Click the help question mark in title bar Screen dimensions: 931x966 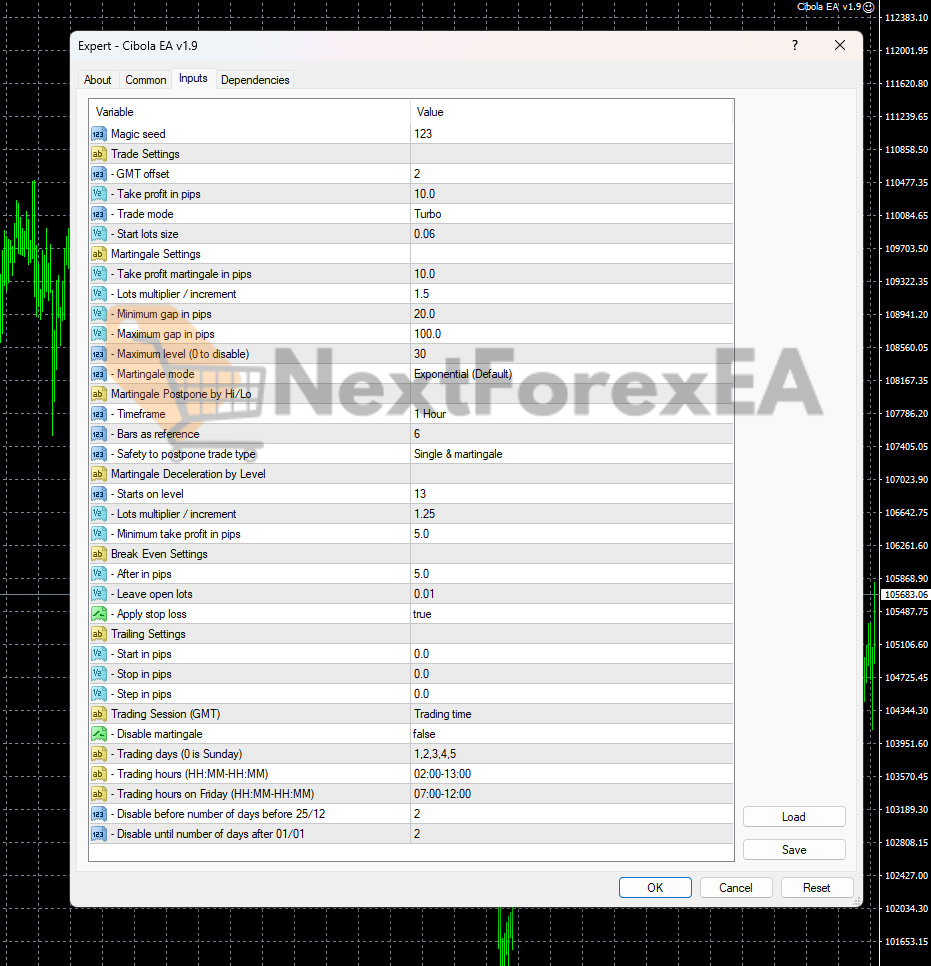[x=795, y=45]
